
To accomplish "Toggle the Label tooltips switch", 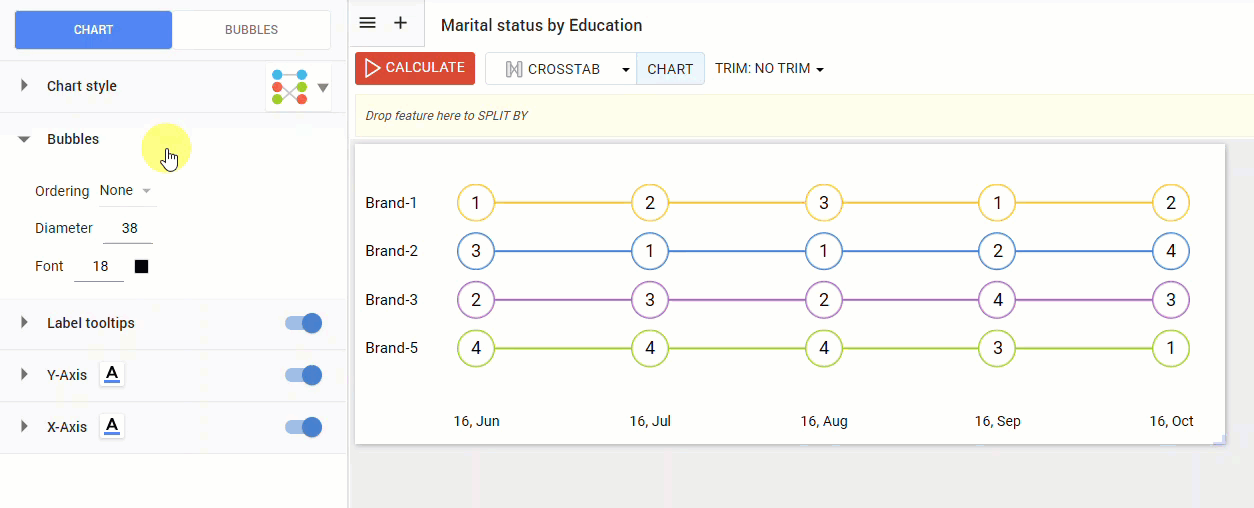I will (304, 323).
